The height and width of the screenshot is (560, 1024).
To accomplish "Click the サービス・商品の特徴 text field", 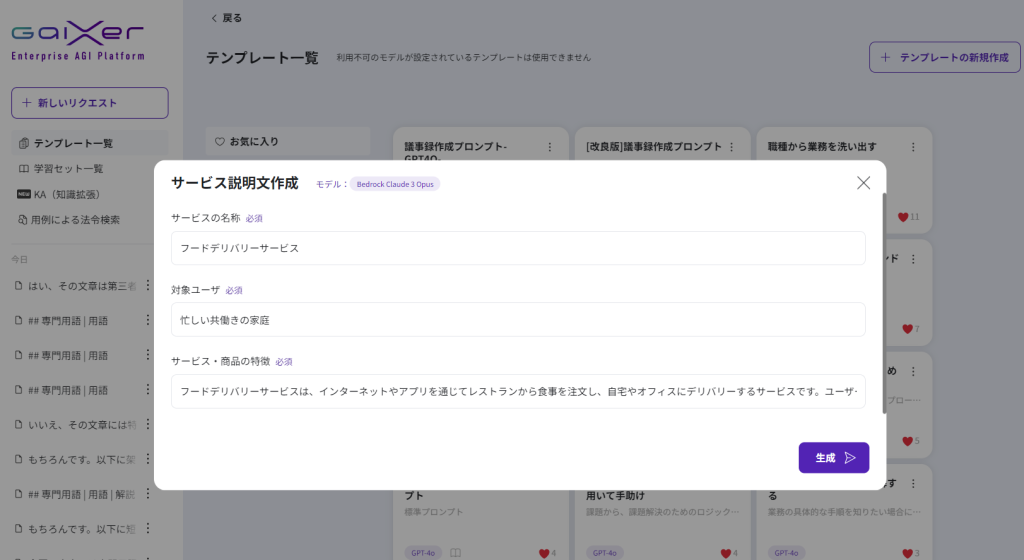I will 518,392.
